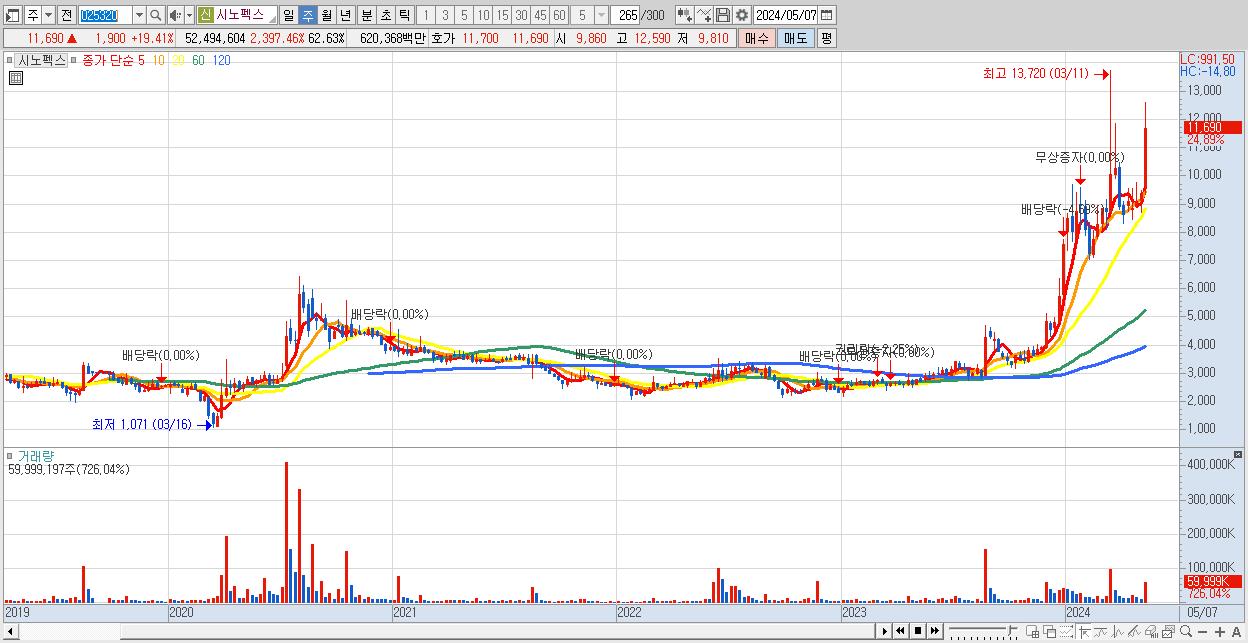Click the 무상증자(0.00%) event label
The width and height of the screenshot is (1248, 643).
tap(1080, 157)
